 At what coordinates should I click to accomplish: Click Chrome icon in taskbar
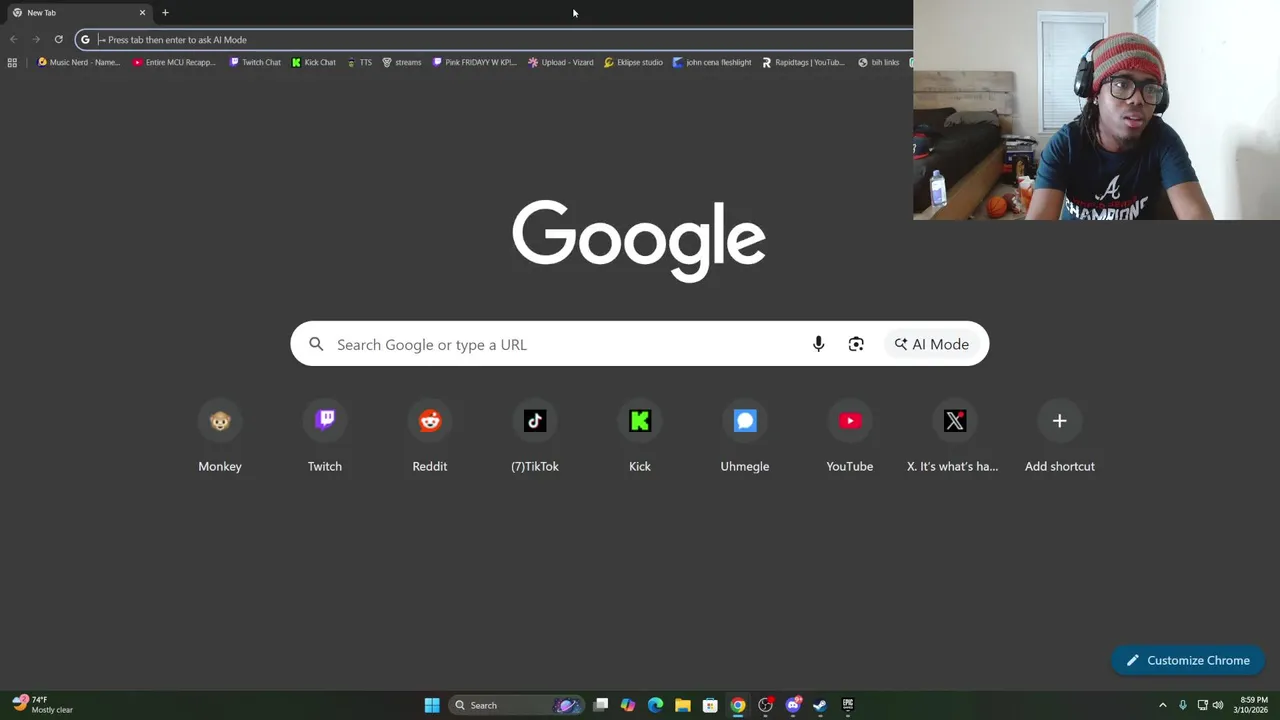[x=737, y=705]
